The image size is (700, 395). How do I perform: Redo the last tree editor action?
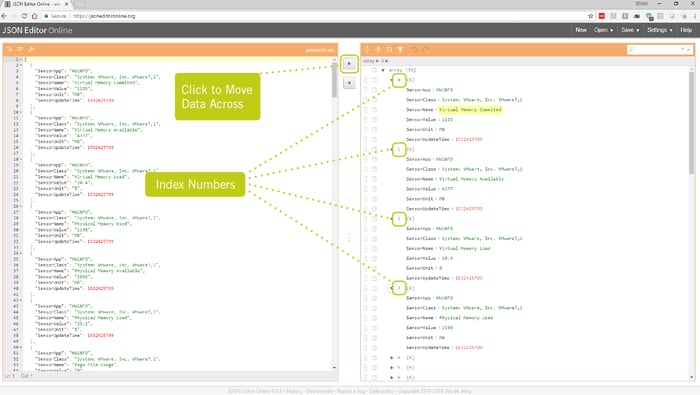point(425,50)
